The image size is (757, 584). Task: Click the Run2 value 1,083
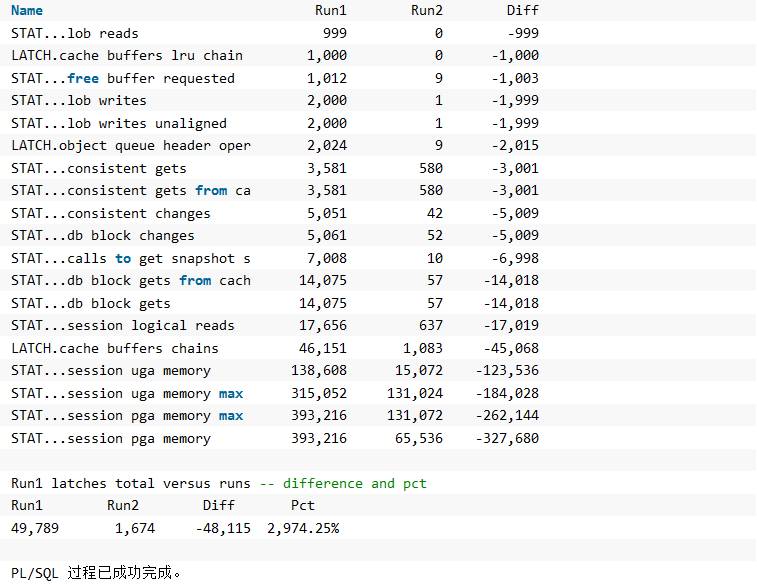pos(422,348)
